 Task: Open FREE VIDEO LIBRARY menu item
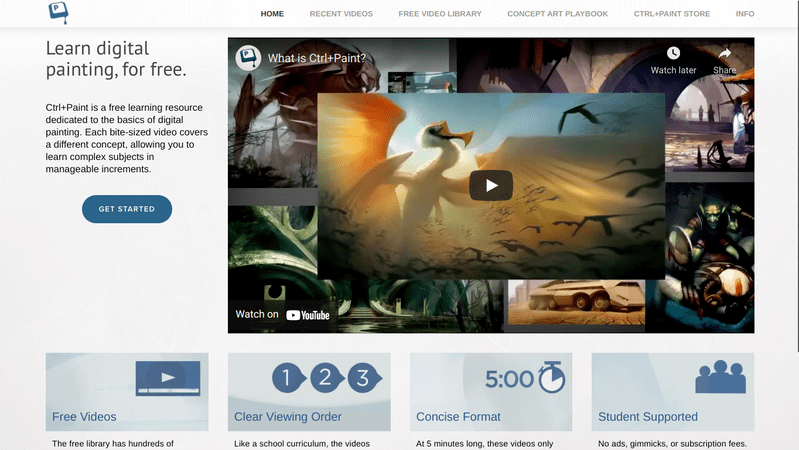[440, 14]
